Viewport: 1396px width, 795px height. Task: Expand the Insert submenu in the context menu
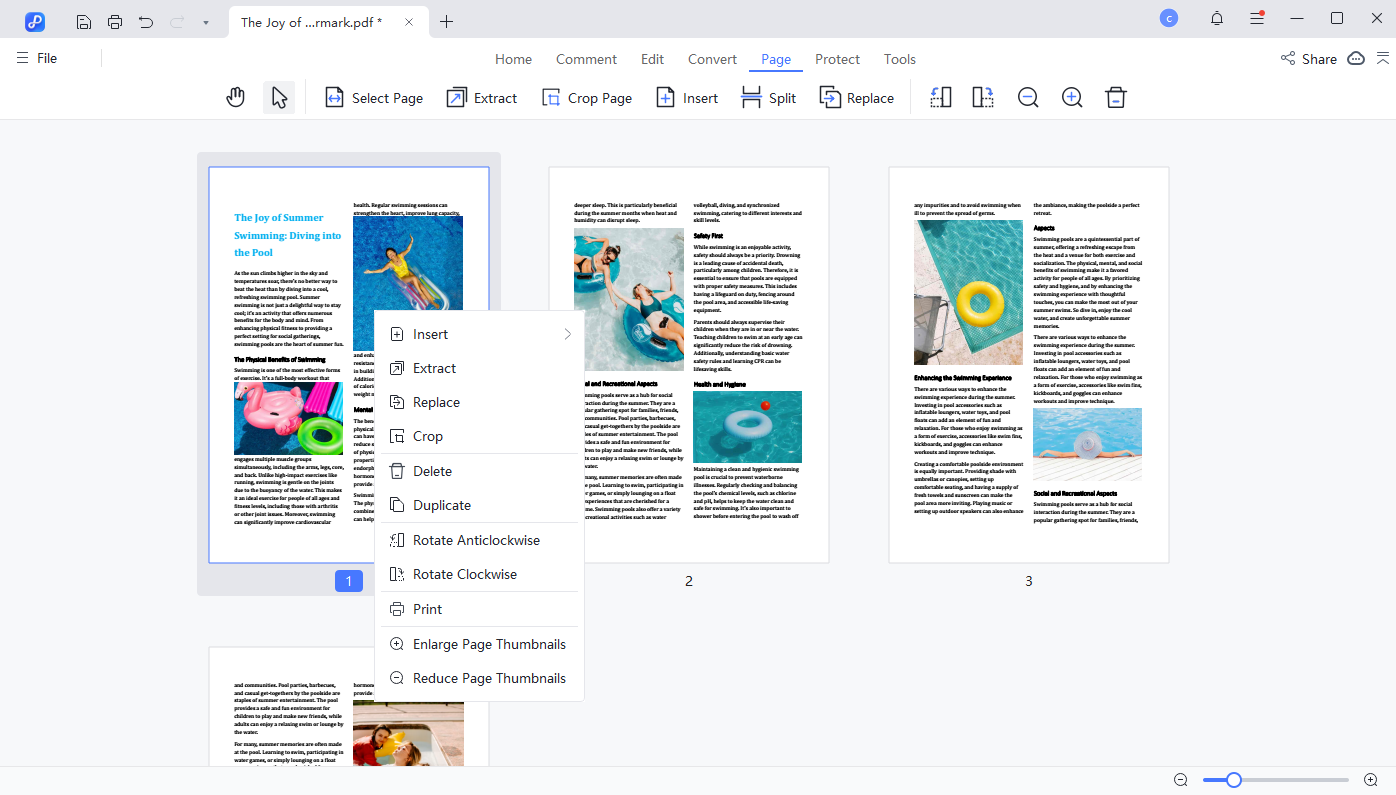(x=428, y=334)
